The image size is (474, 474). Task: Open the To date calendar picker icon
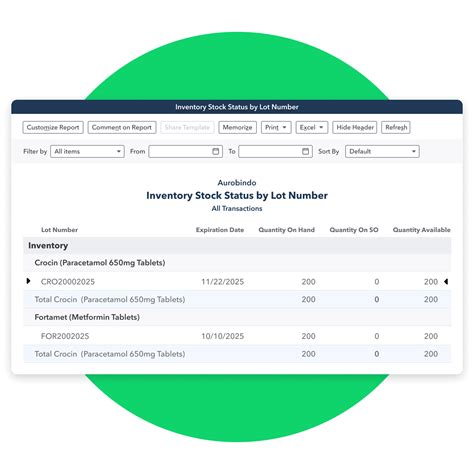click(x=305, y=151)
